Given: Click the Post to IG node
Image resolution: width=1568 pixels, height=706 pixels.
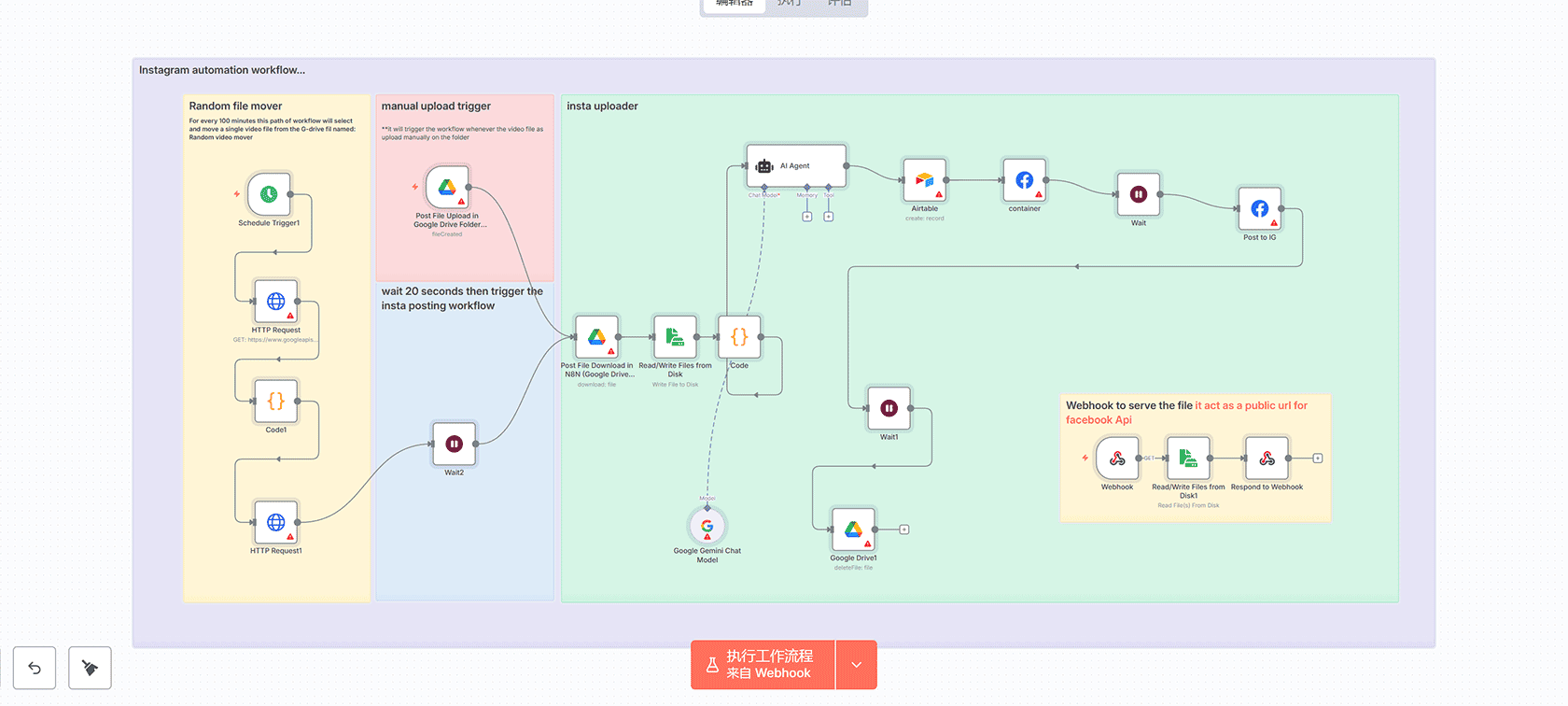Looking at the screenshot, I should [1259, 209].
